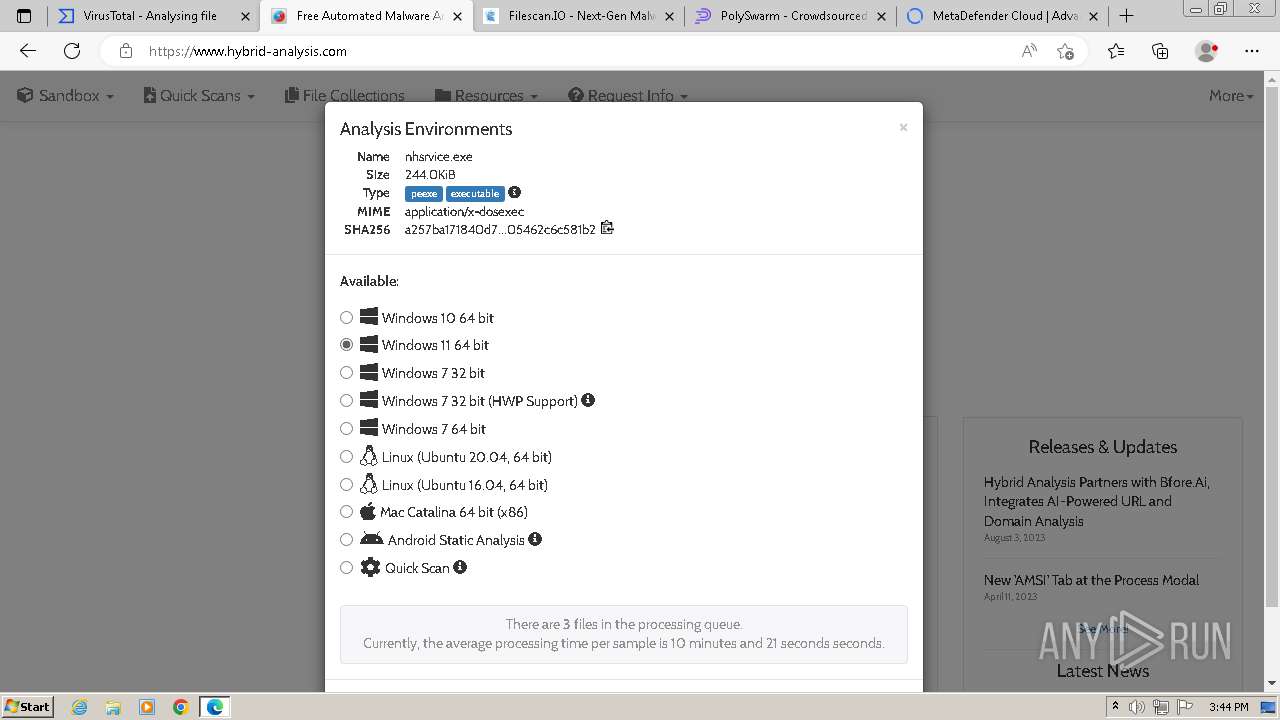Select the Windows 7 64 bit radio button
Viewport: 1280px width, 720px height.
346,428
